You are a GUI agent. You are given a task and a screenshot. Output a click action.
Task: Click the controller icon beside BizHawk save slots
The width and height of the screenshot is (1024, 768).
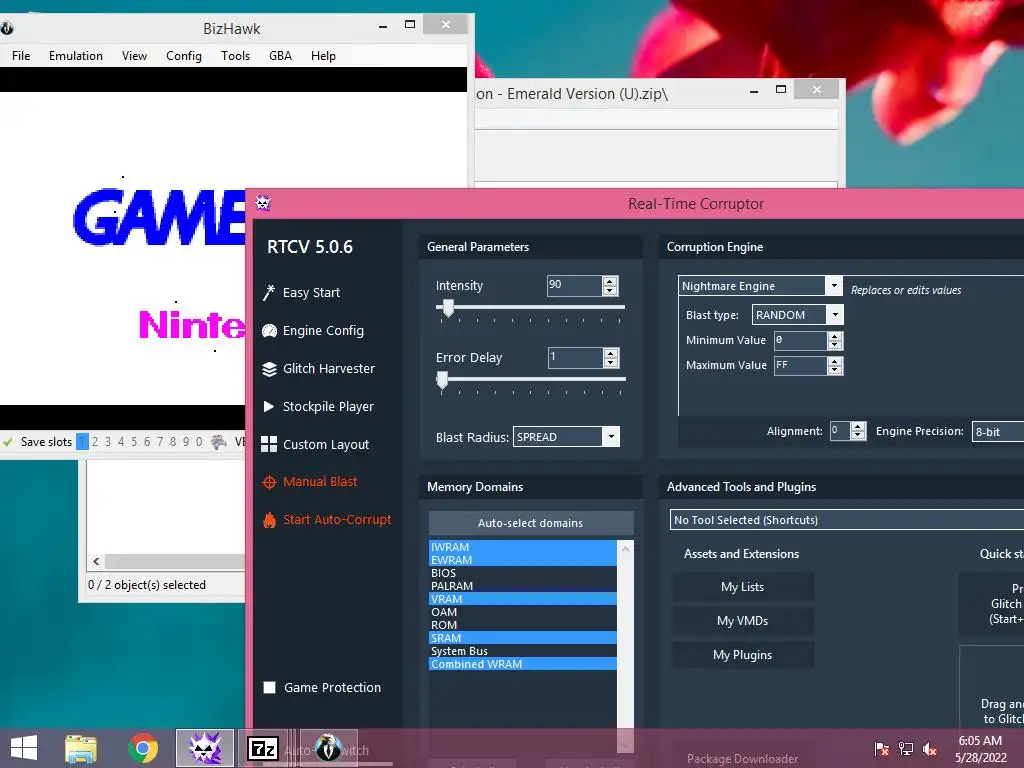point(219,442)
